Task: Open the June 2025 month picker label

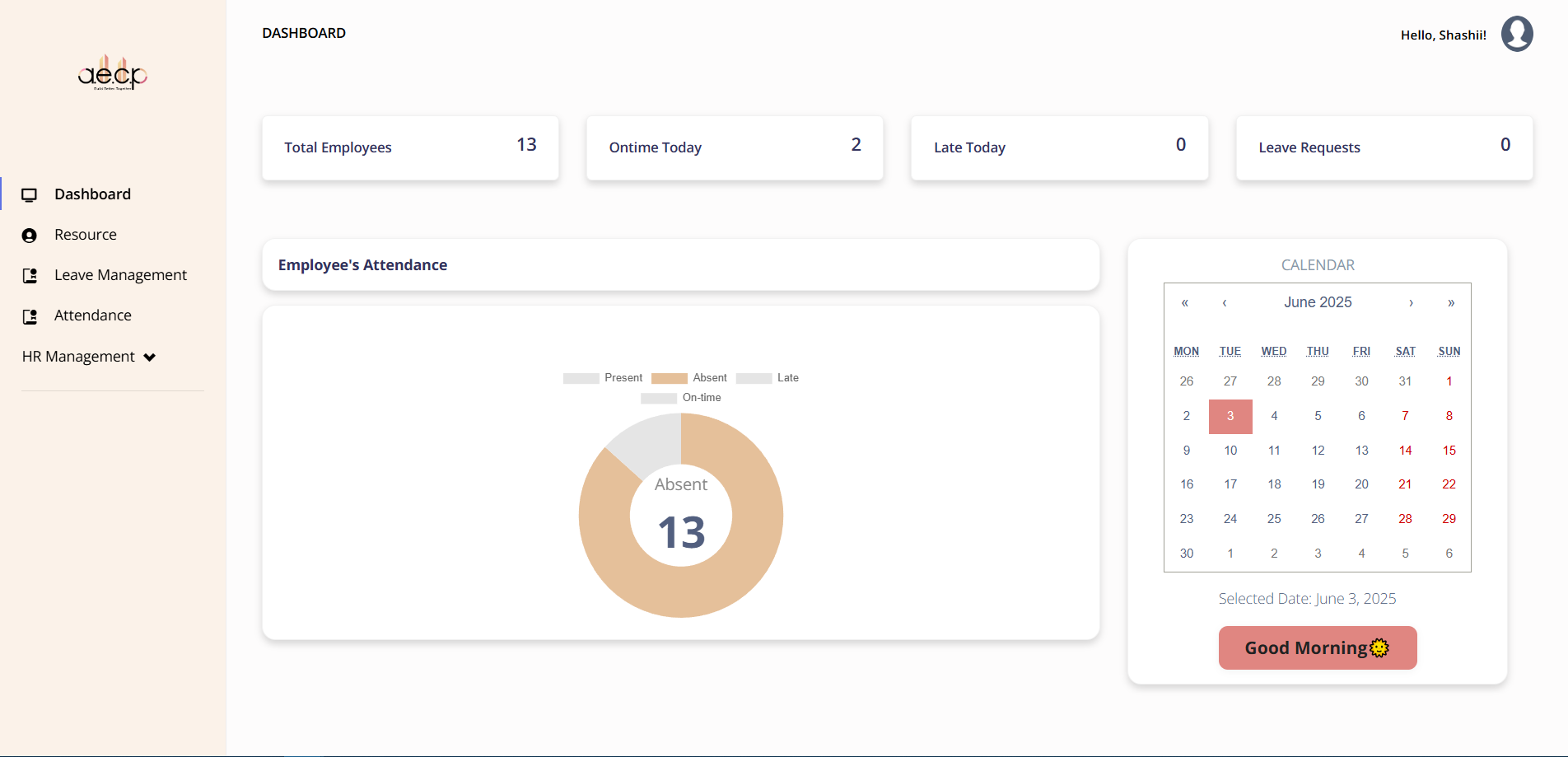Action: point(1318,302)
